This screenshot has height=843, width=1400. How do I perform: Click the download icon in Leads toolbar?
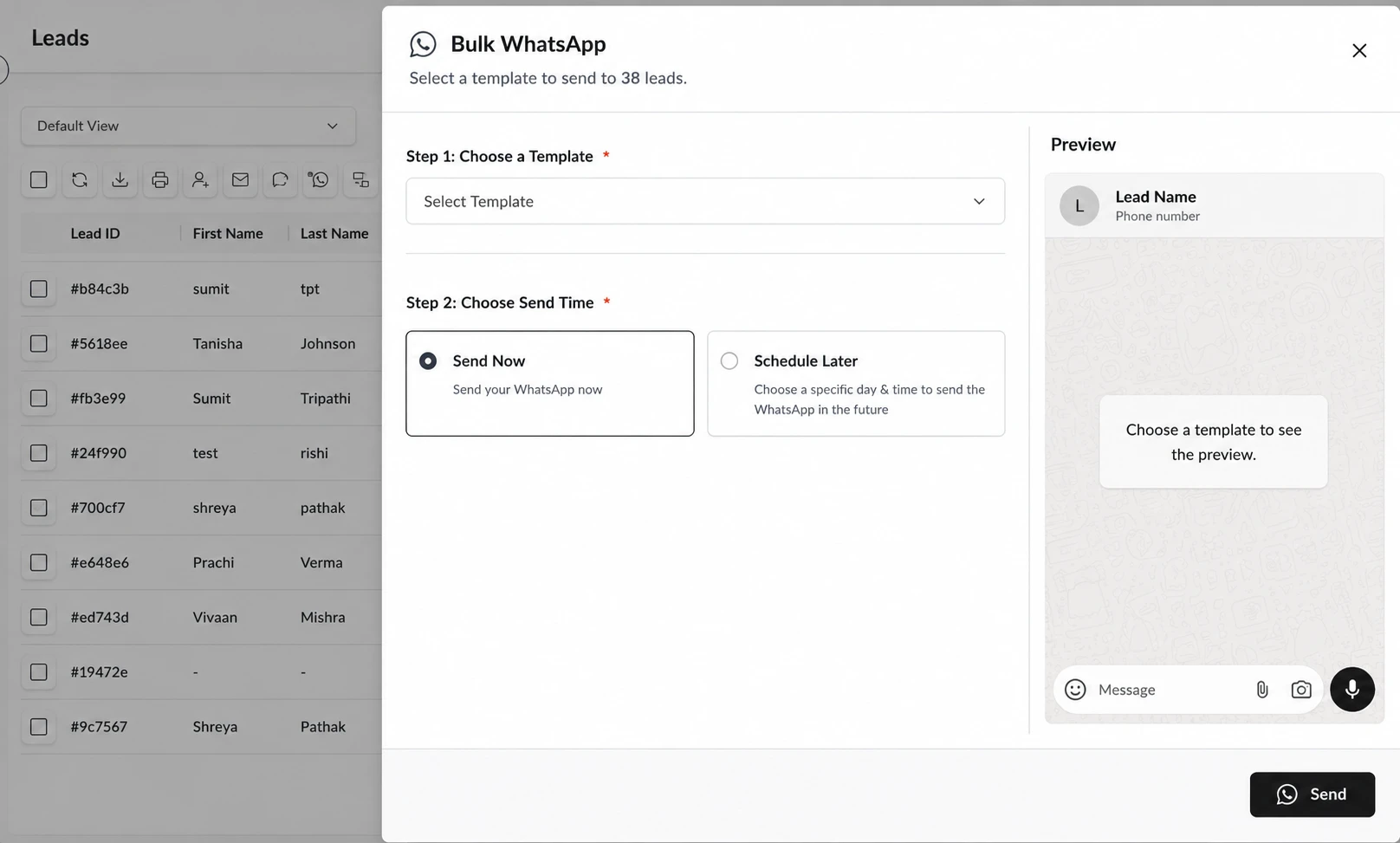[120, 179]
